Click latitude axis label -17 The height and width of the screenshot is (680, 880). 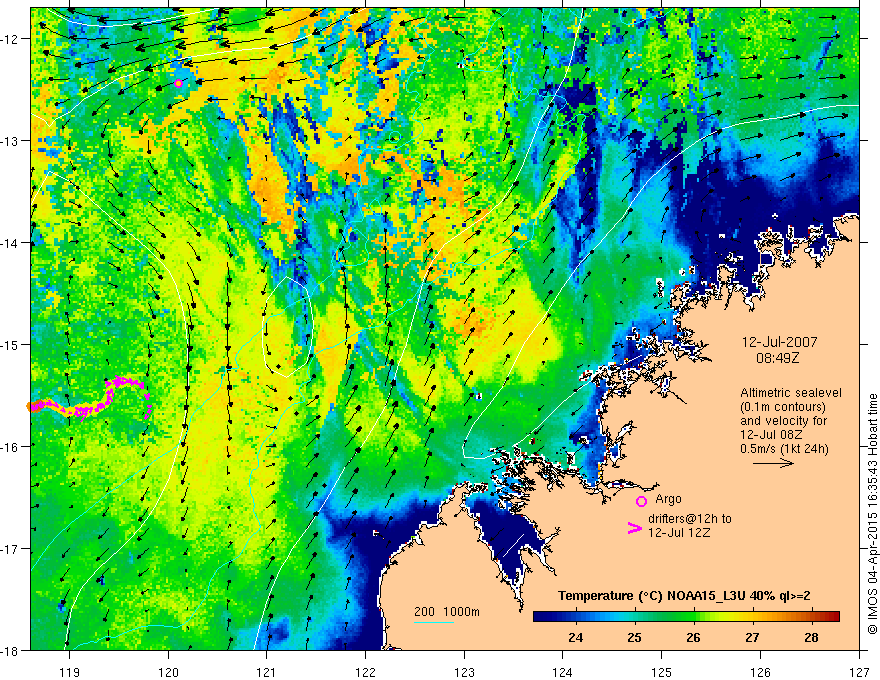point(10,548)
